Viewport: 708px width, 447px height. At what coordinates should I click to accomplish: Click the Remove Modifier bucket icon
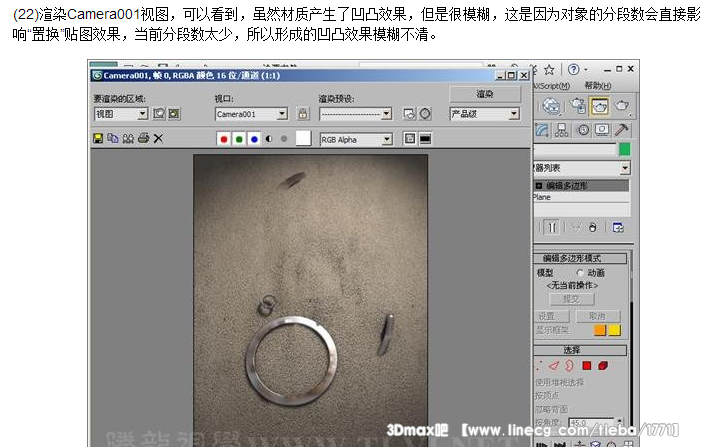(593, 228)
